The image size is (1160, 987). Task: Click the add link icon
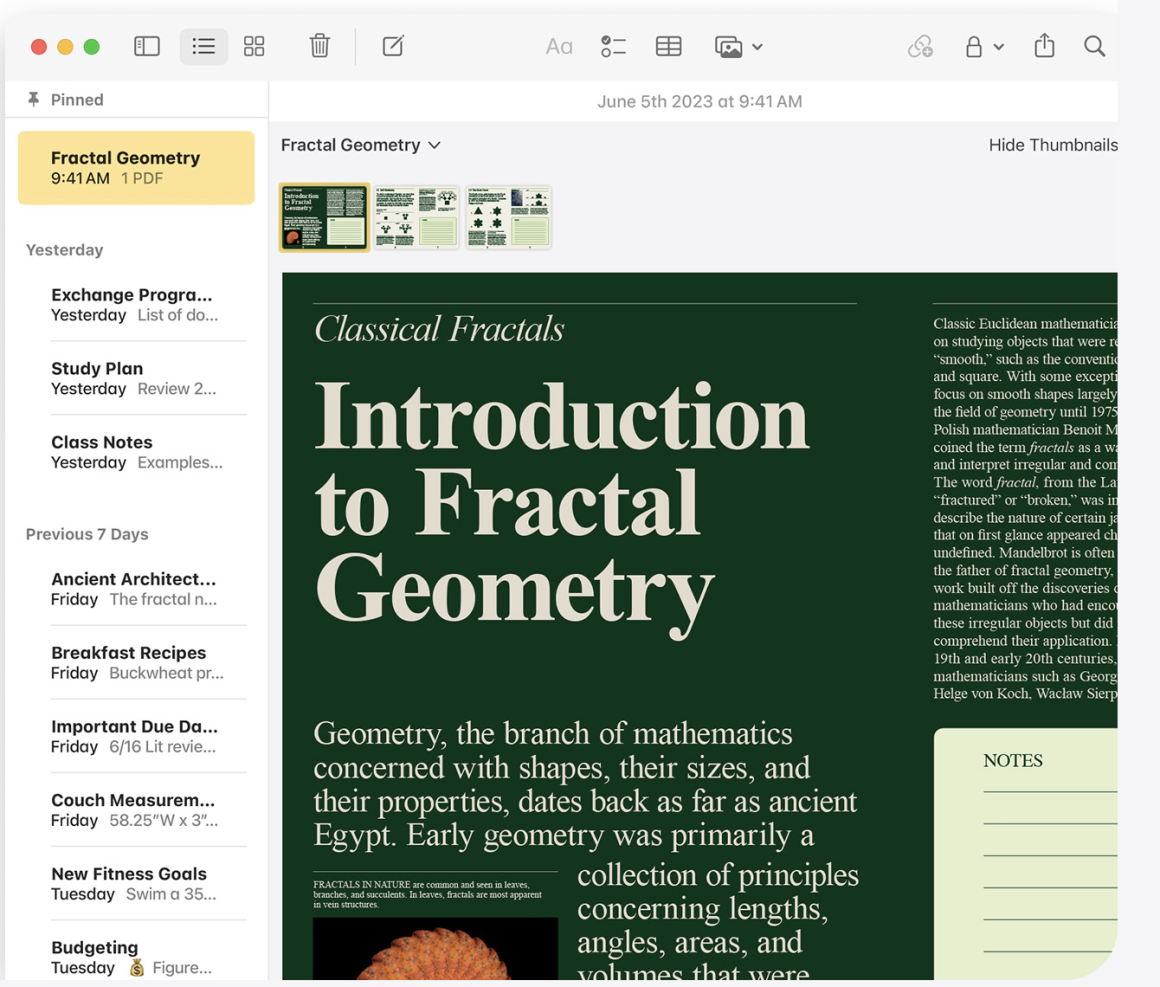(920, 46)
